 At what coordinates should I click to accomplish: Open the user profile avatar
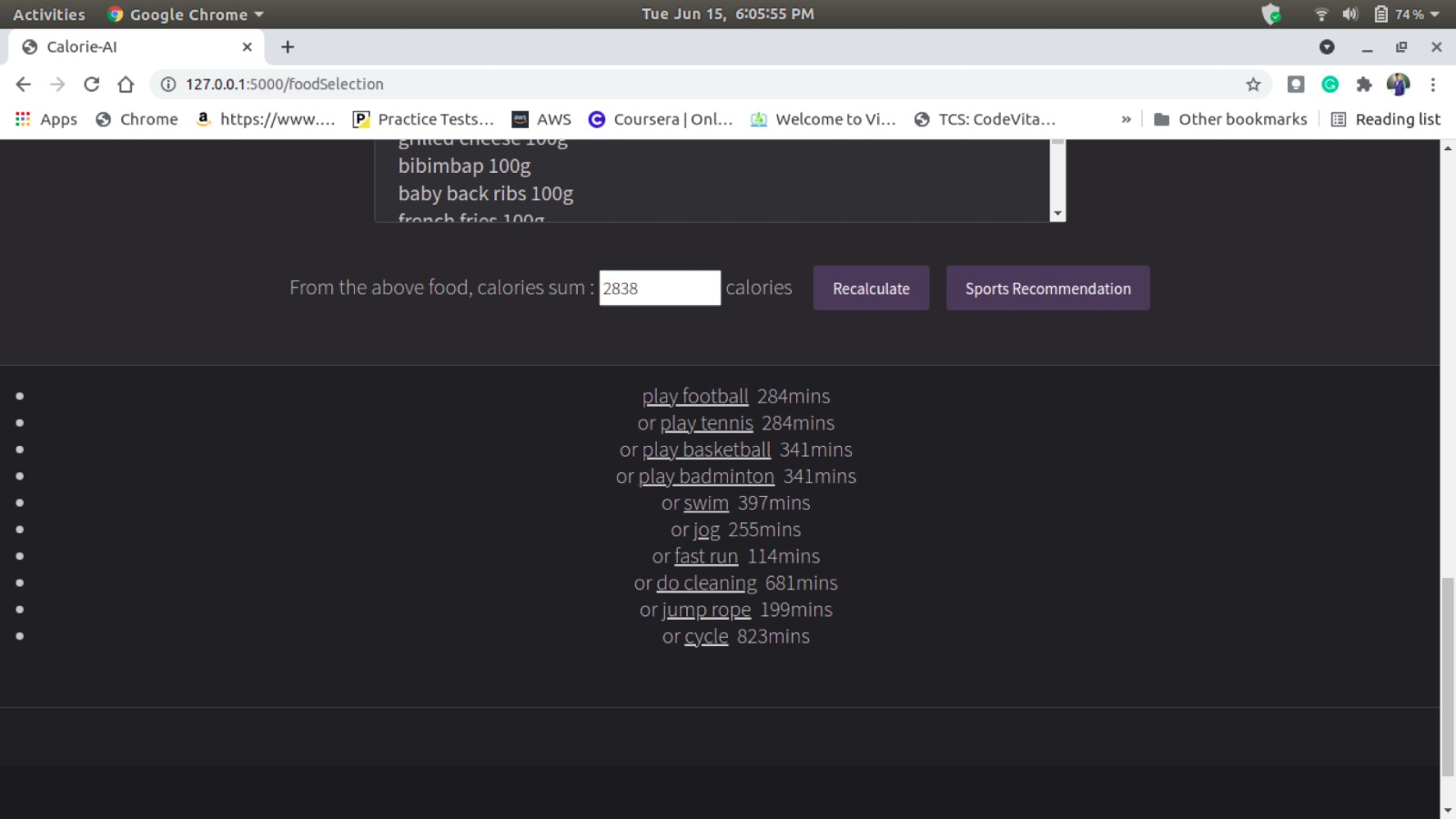(1398, 84)
